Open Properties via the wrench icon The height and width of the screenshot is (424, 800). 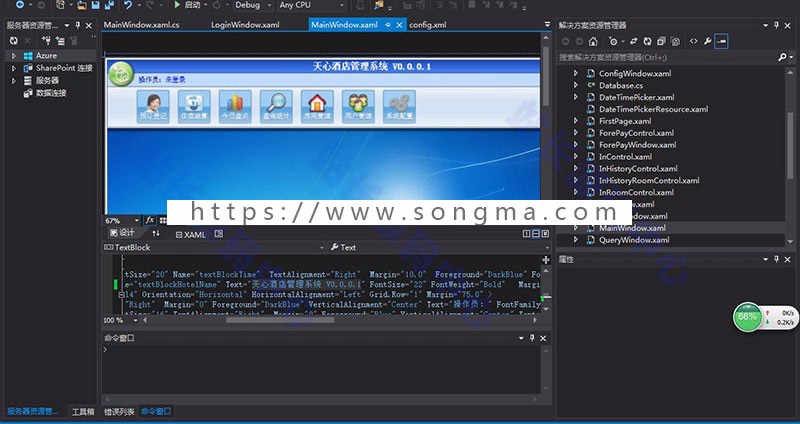[707, 42]
